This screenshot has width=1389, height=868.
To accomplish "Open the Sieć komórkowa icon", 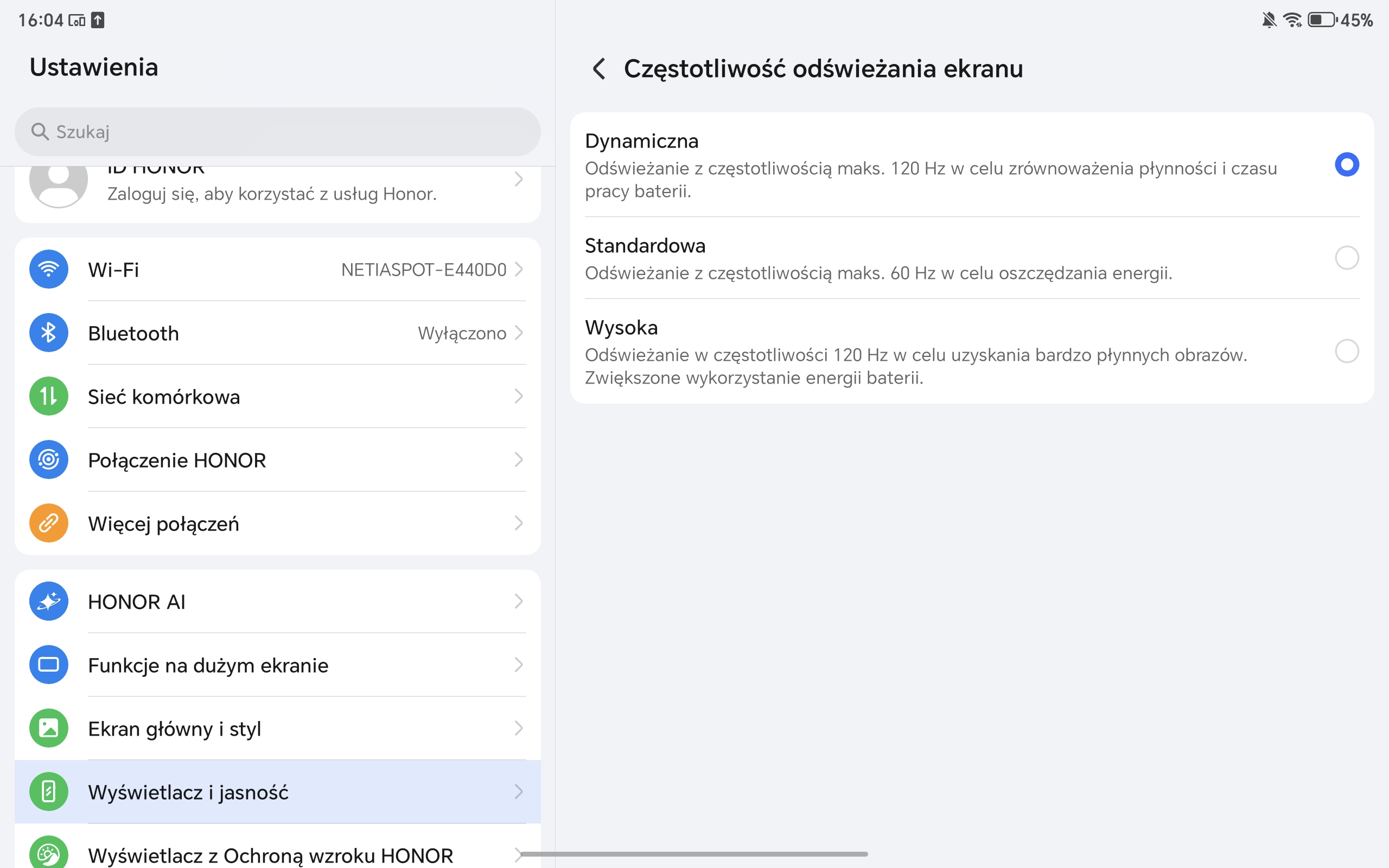I will pyautogui.click(x=49, y=396).
